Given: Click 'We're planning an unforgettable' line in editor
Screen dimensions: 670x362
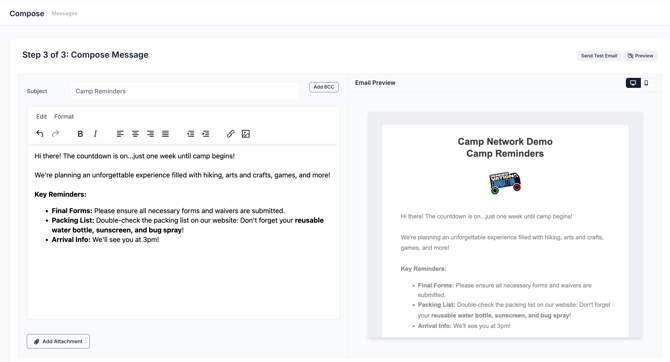Looking at the screenshot, I should (x=182, y=175).
